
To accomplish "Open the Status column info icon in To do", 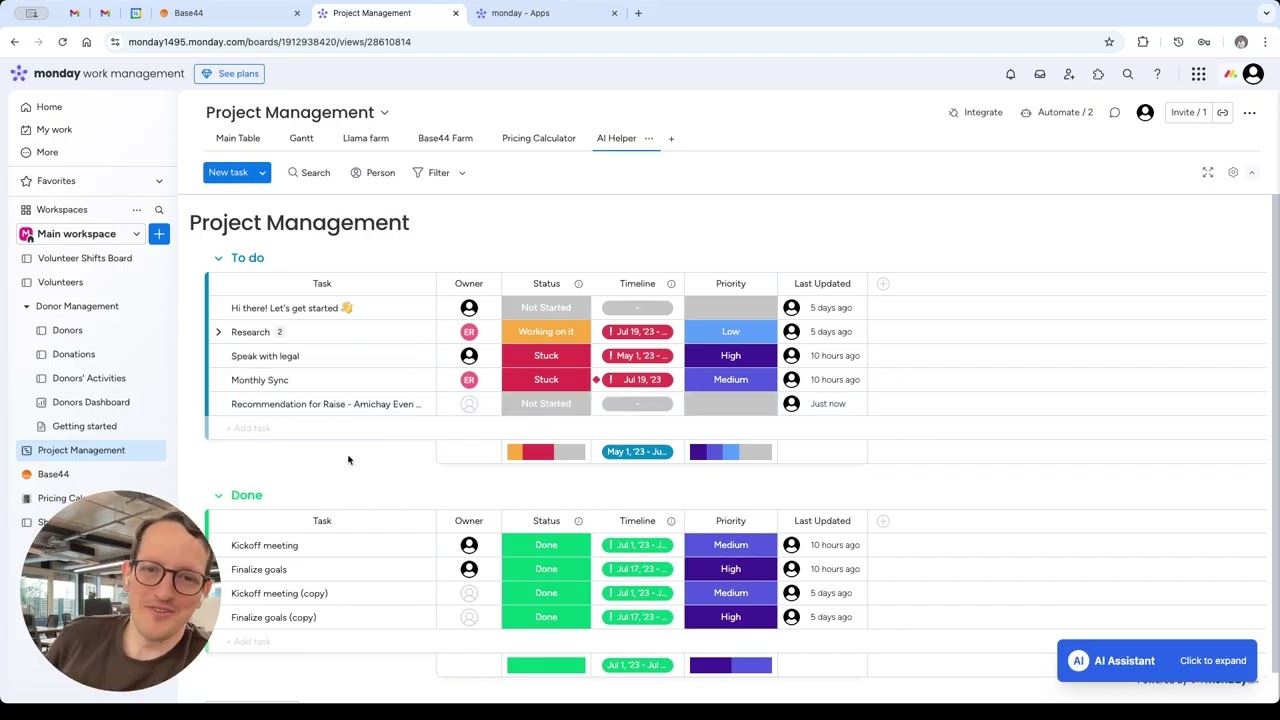I will click(x=578, y=284).
